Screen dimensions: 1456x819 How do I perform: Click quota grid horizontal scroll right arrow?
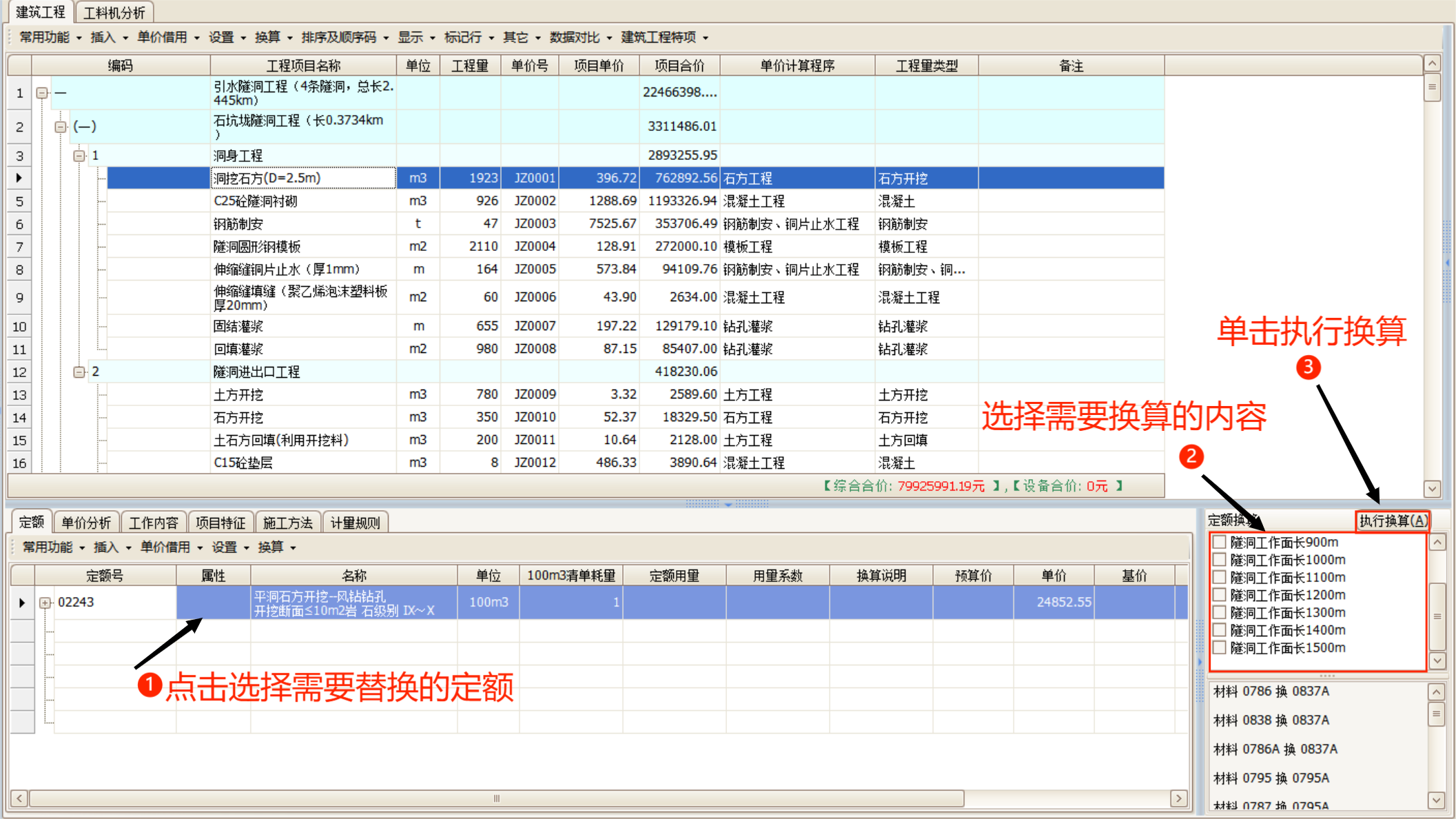tap(1179, 798)
